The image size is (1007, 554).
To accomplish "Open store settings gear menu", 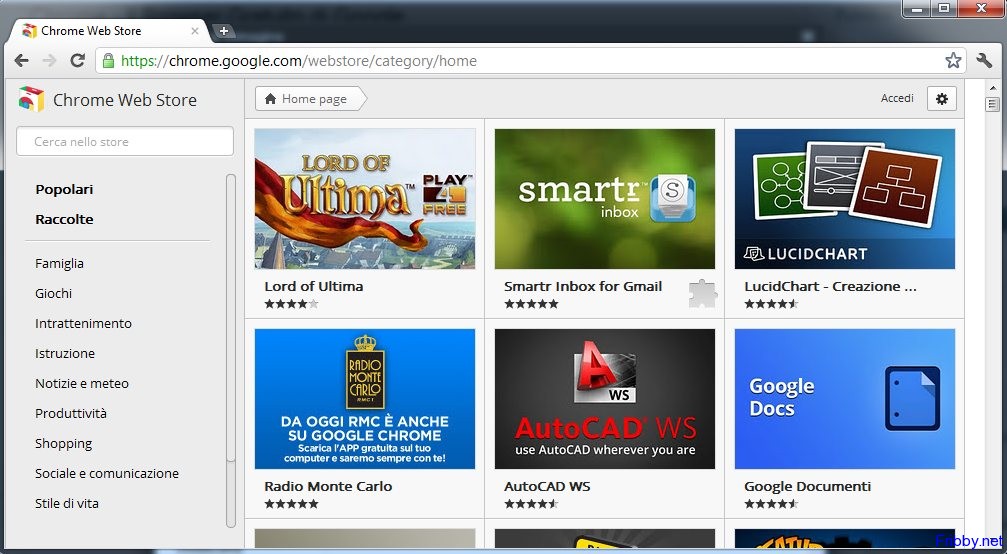I will 941,99.
